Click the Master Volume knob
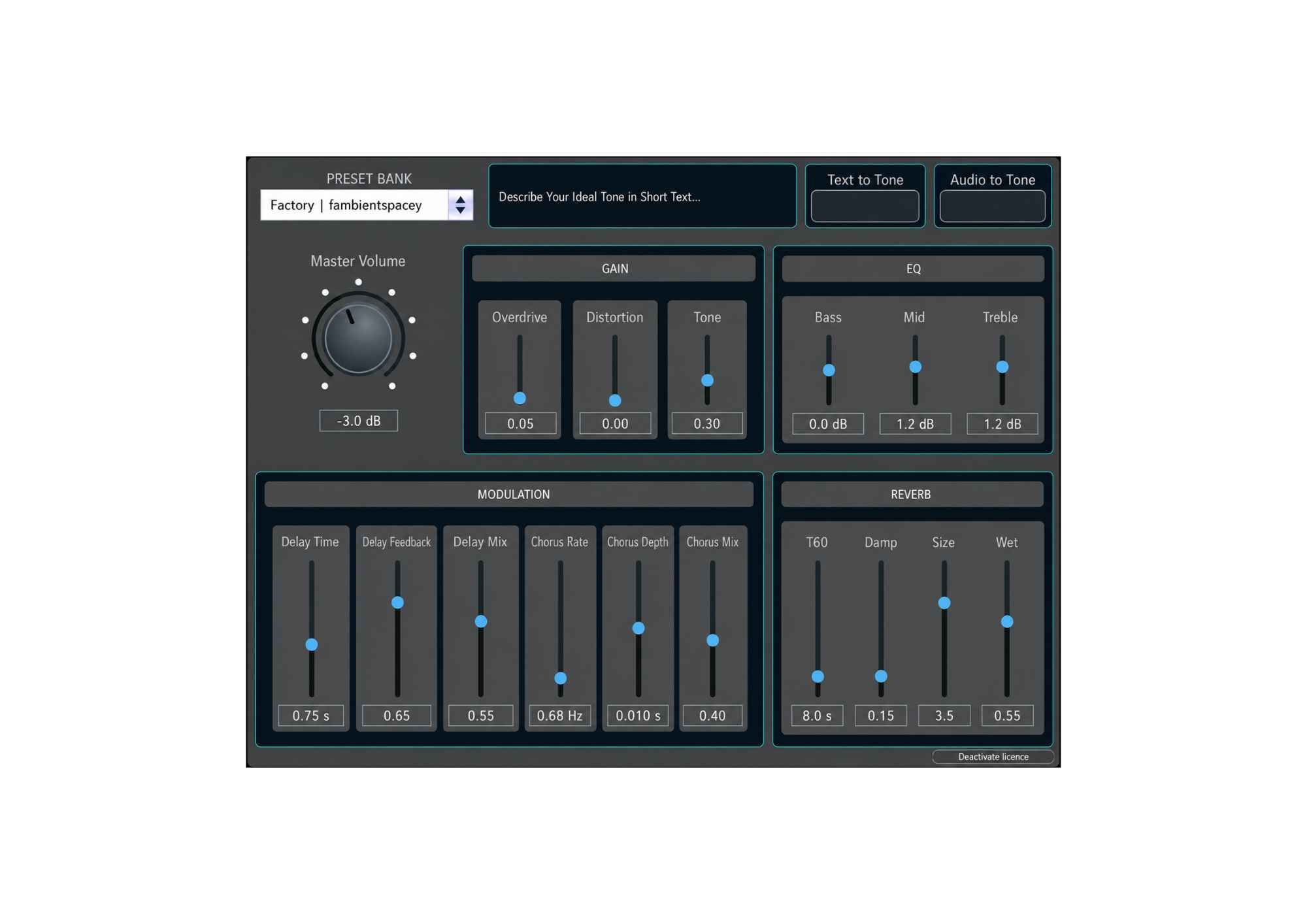Viewport: 1307px width, 924px height. point(358,338)
